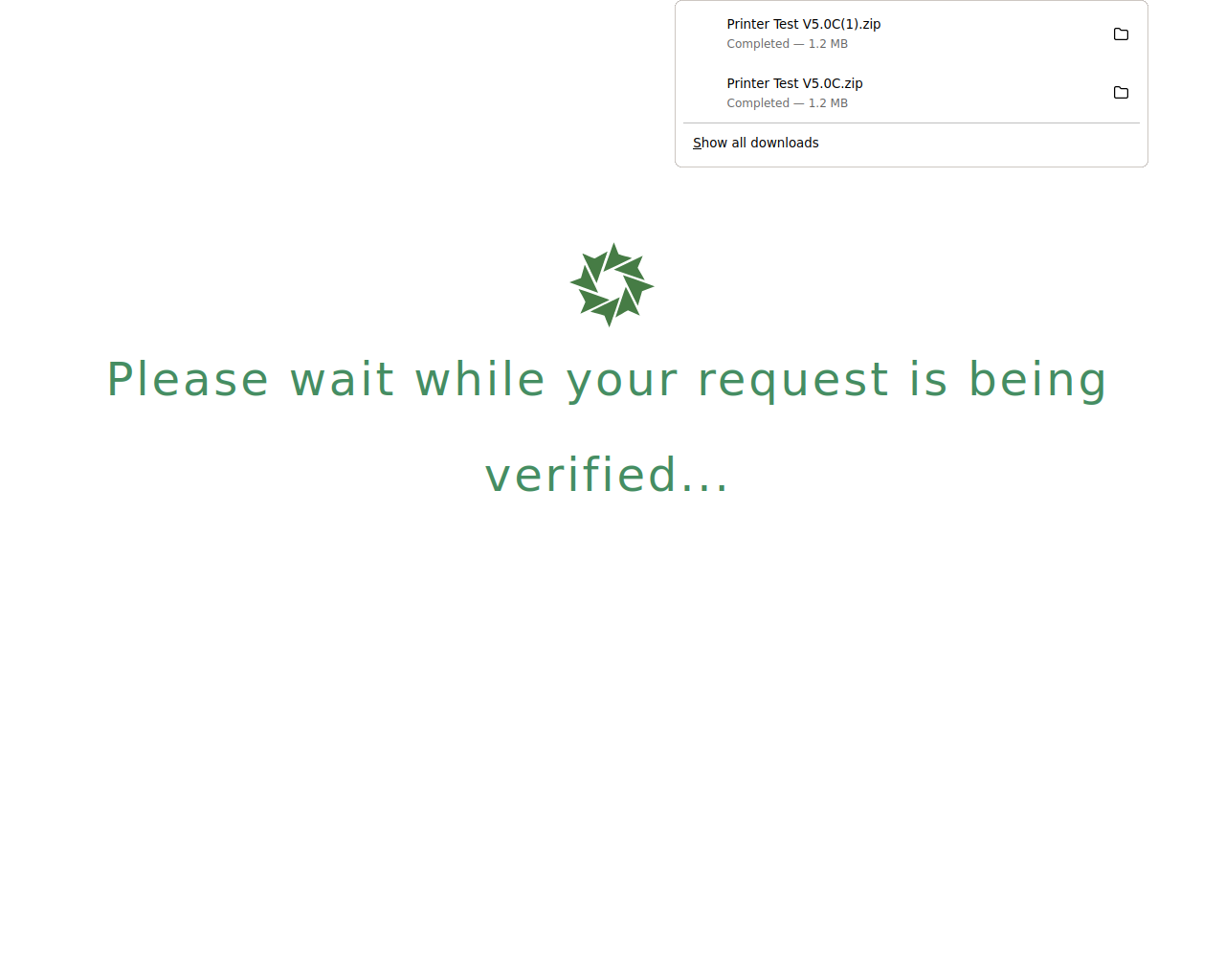Click the word "Please" in the heading
The image size is (1225, 980).
[x=188, y=379]
